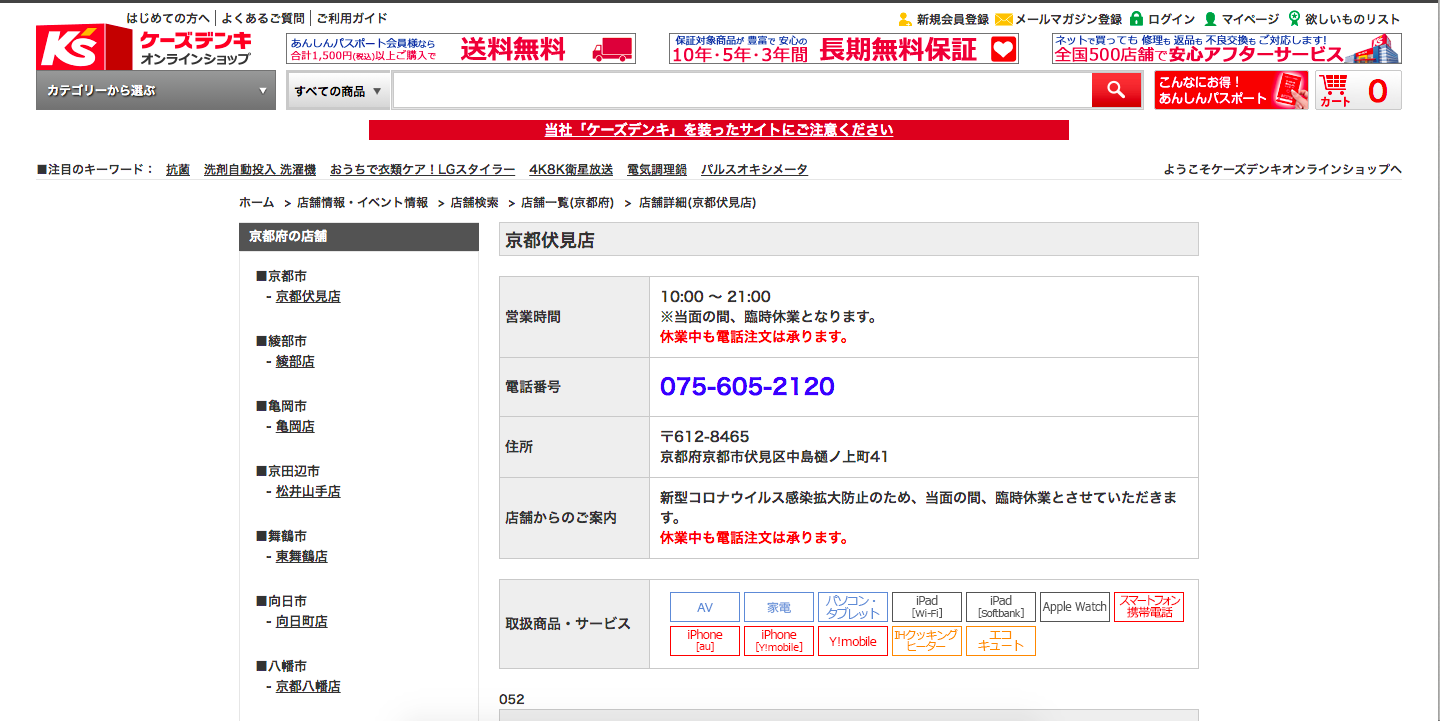Select the 家電 service badge
Screen dimensions: 1440x721
click(779, 607)
